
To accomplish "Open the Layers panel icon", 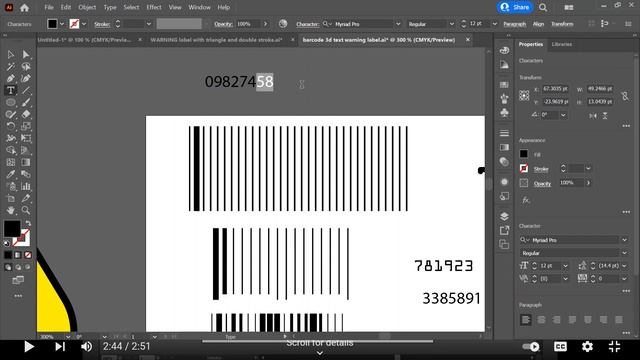I will [504, 216].
